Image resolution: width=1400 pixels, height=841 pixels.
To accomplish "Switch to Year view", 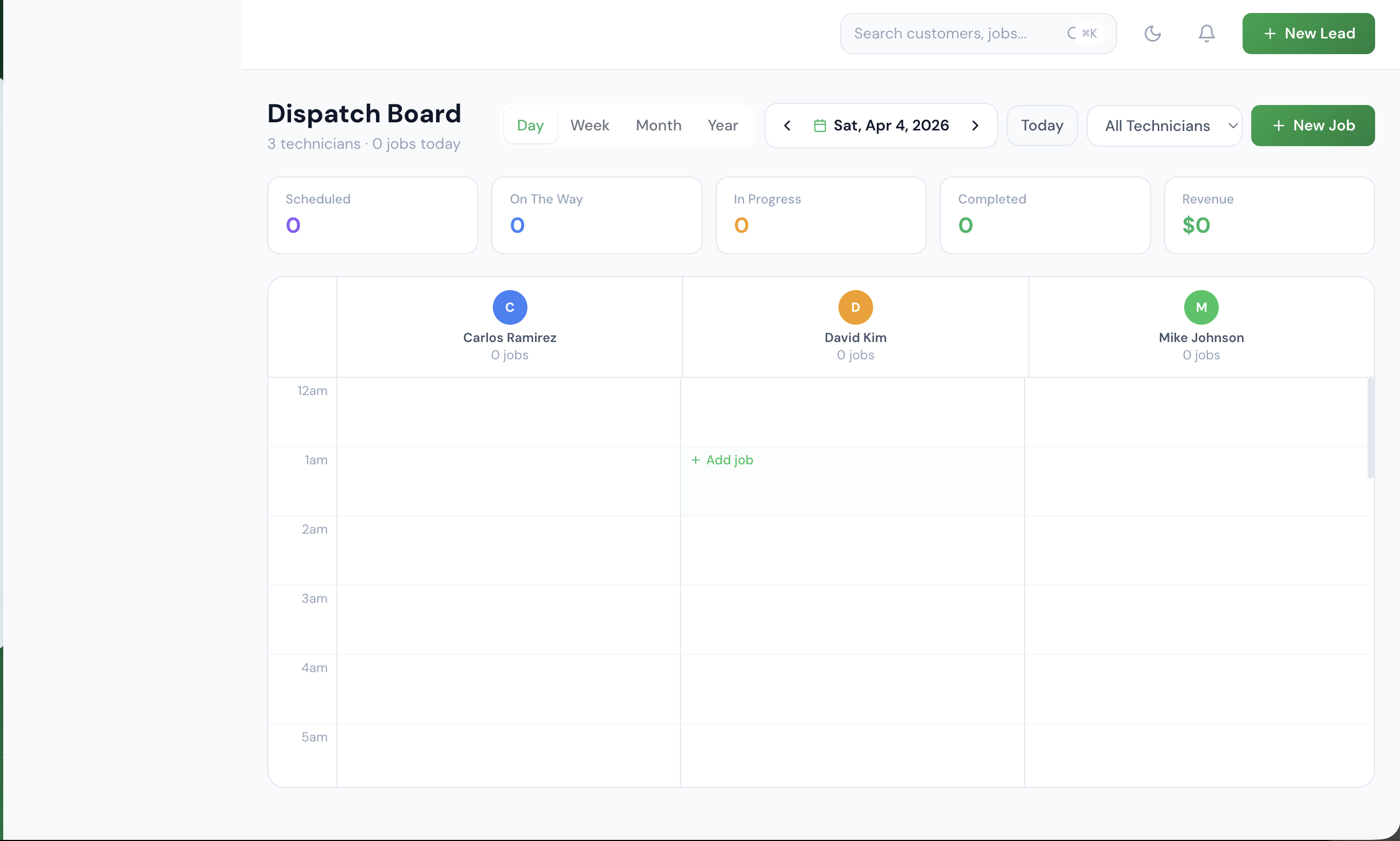I will pos(723,125).
